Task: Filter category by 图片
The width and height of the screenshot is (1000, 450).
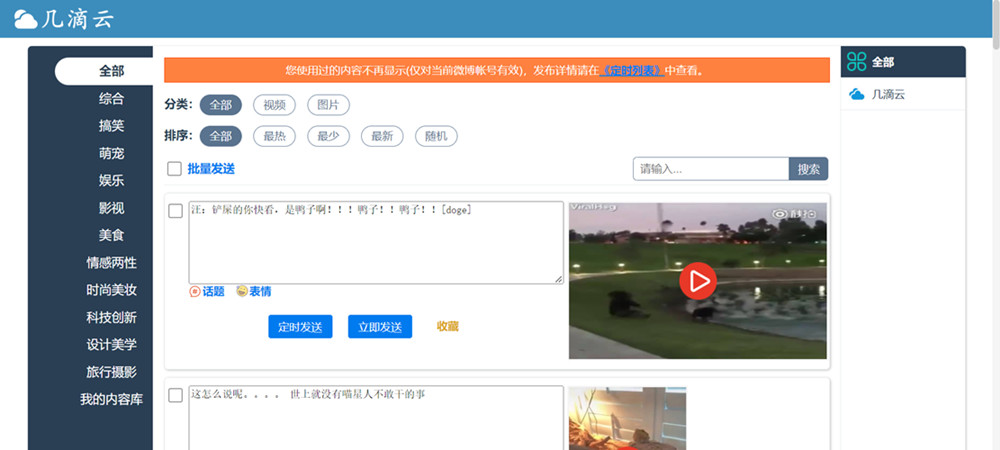Action: 328,105
